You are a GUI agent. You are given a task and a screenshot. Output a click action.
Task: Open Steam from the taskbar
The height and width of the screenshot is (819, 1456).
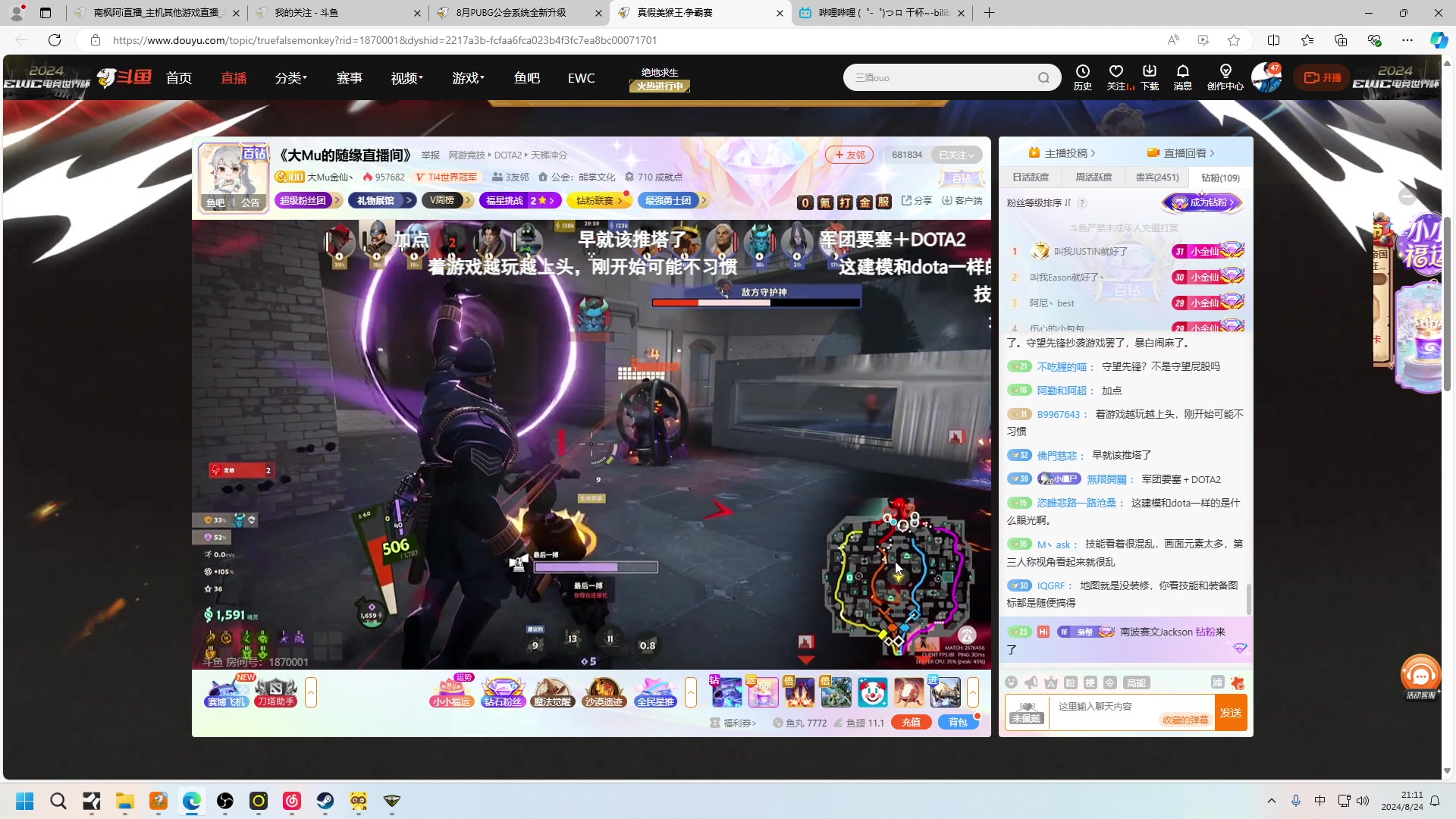point(325,801)
